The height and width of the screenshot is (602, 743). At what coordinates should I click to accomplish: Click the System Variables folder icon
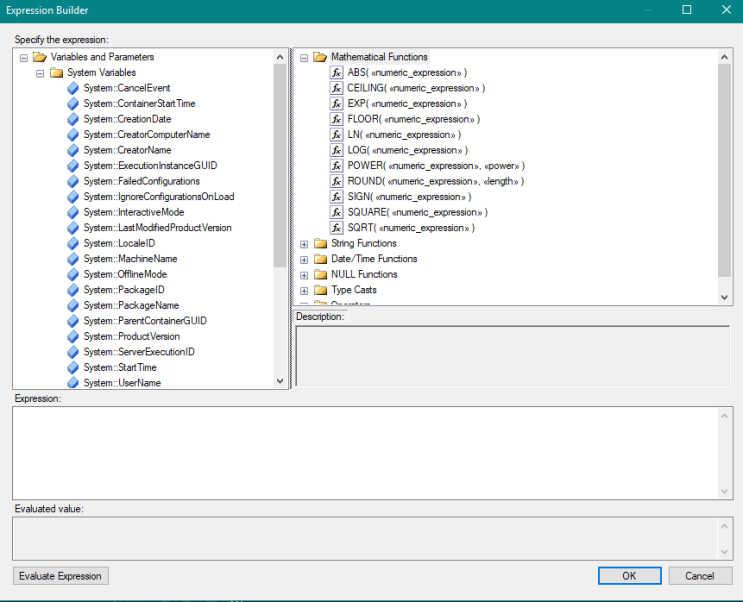click(x=56, y=73)
